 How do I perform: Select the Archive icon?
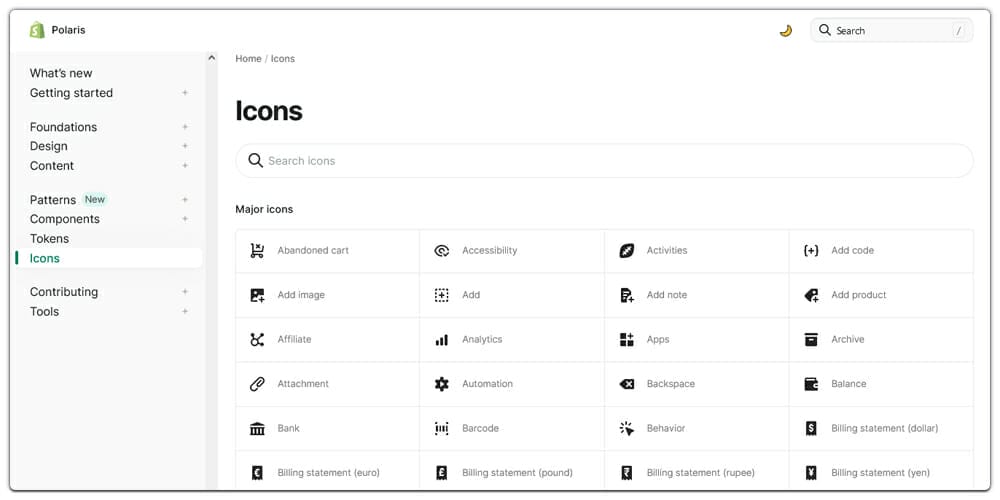coord(811,340)
